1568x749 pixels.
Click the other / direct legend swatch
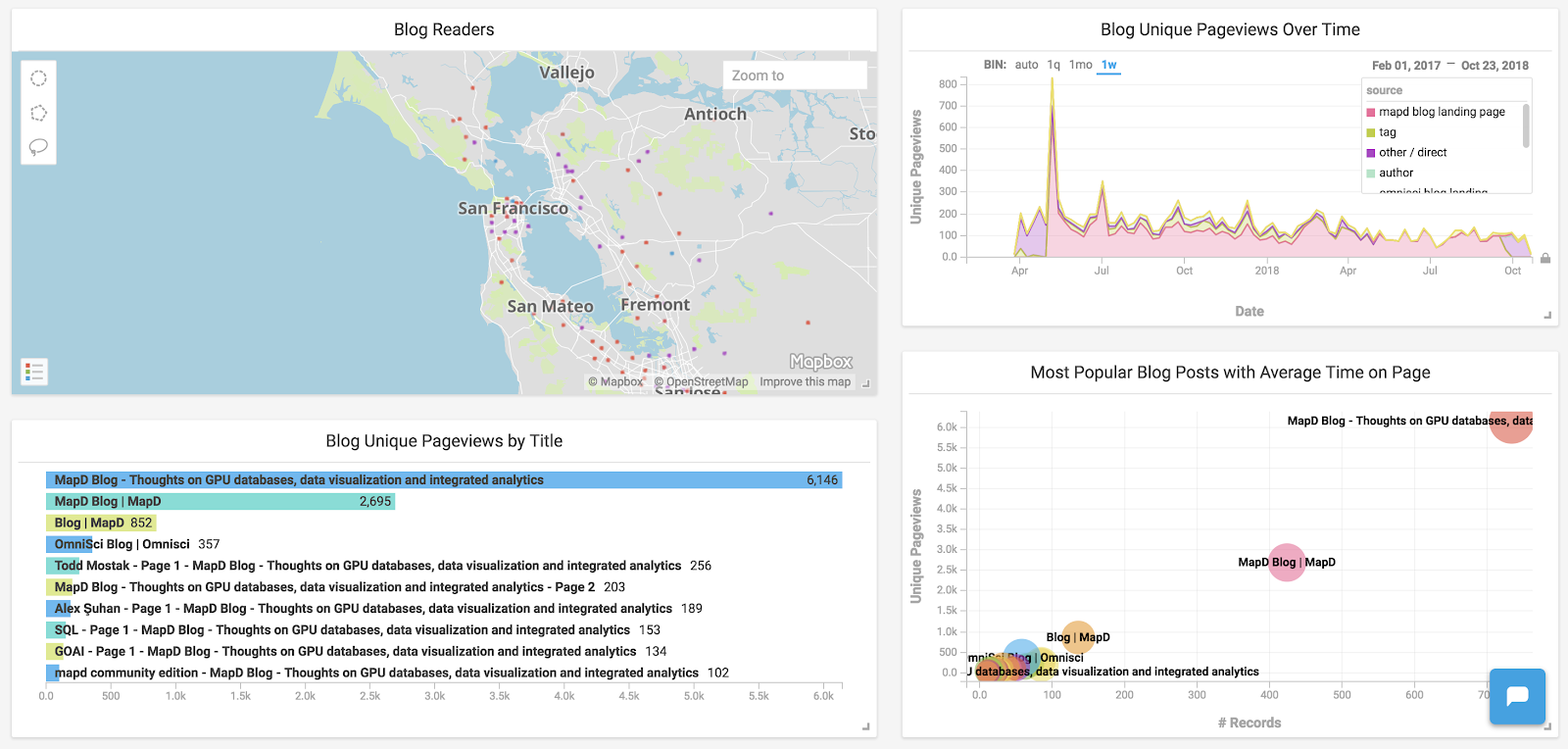click(1371, 153)
